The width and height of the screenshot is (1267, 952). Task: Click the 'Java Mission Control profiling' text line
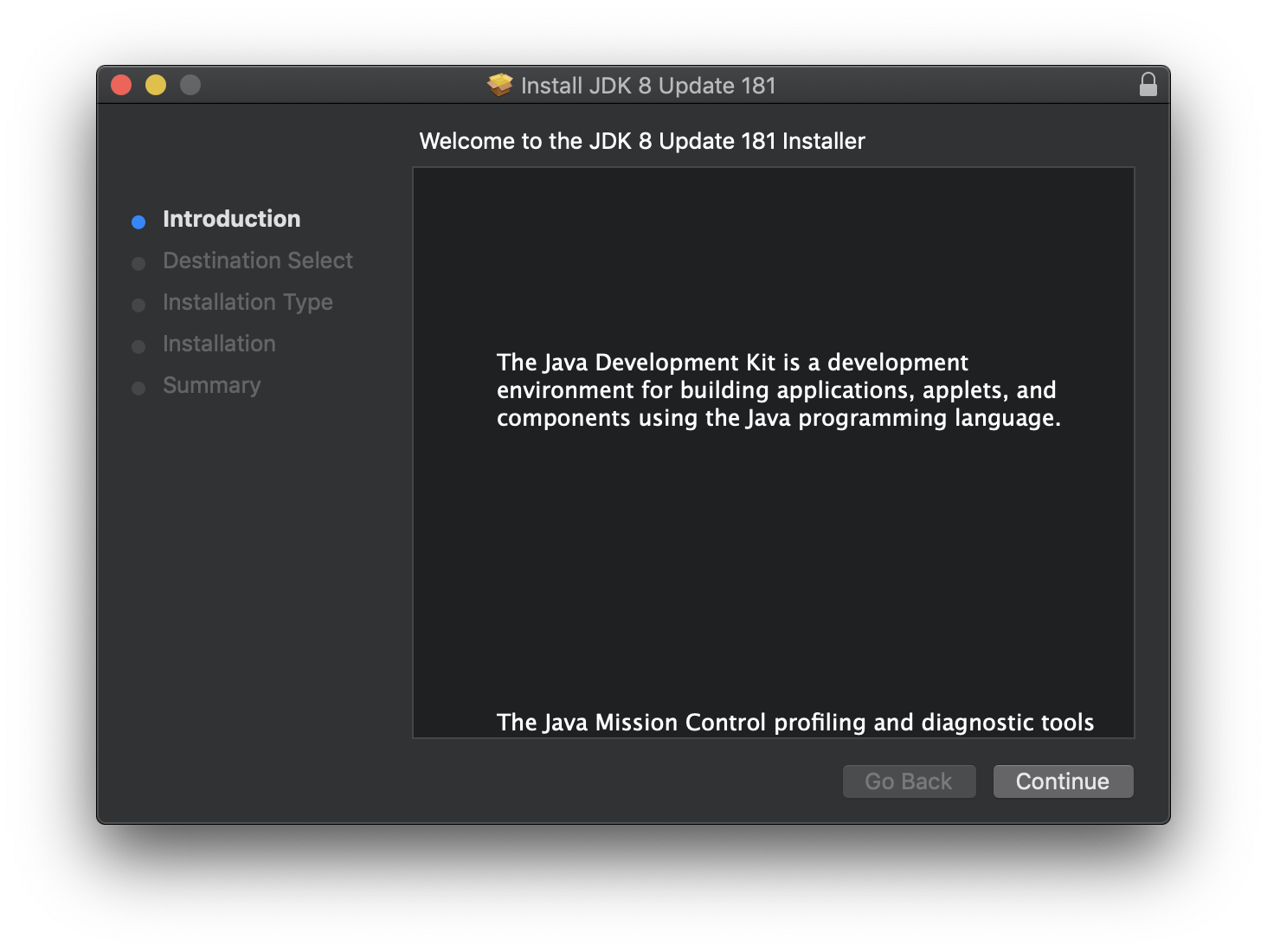[795, 723]
